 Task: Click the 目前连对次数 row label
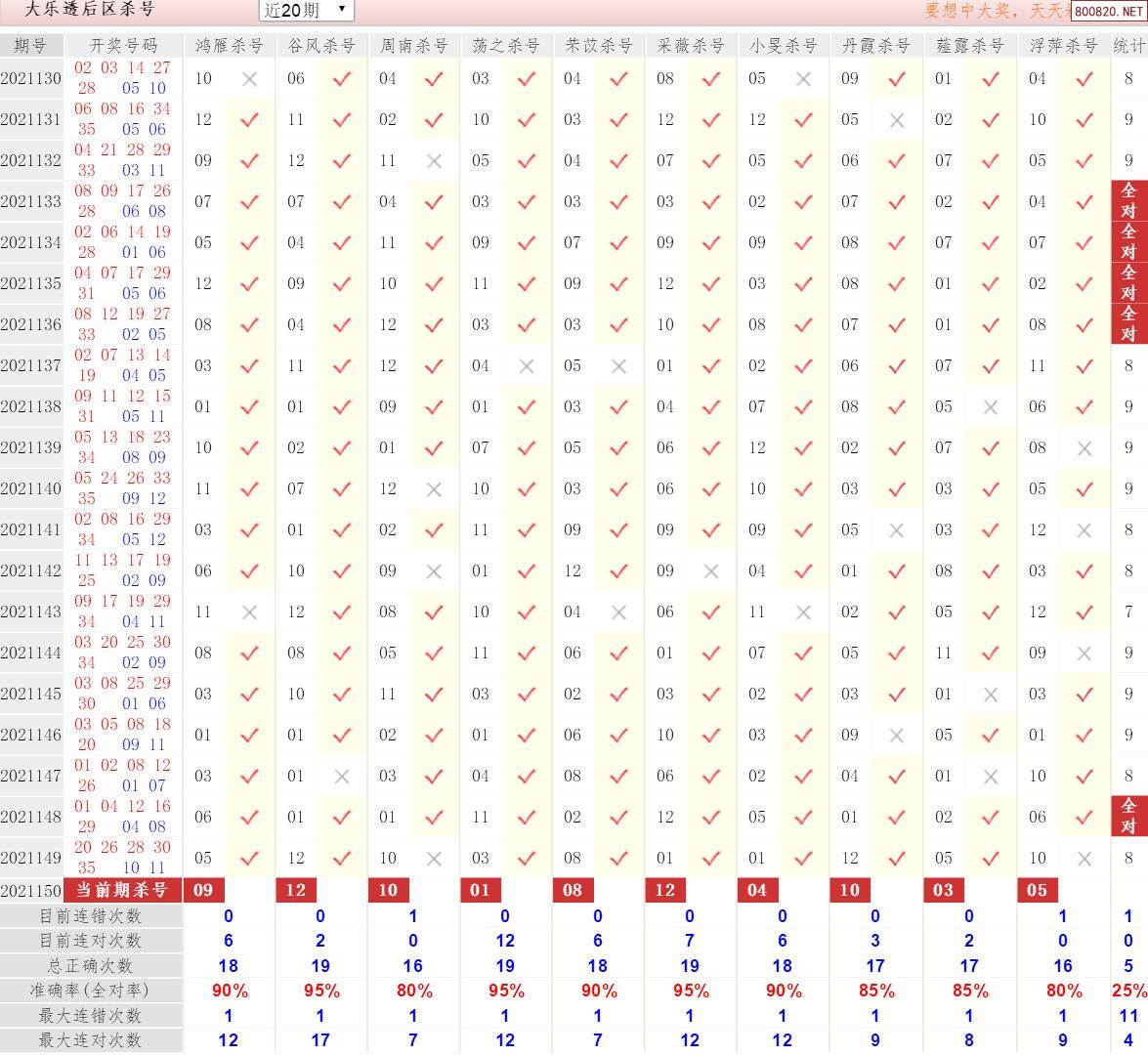tap(91, 941)
